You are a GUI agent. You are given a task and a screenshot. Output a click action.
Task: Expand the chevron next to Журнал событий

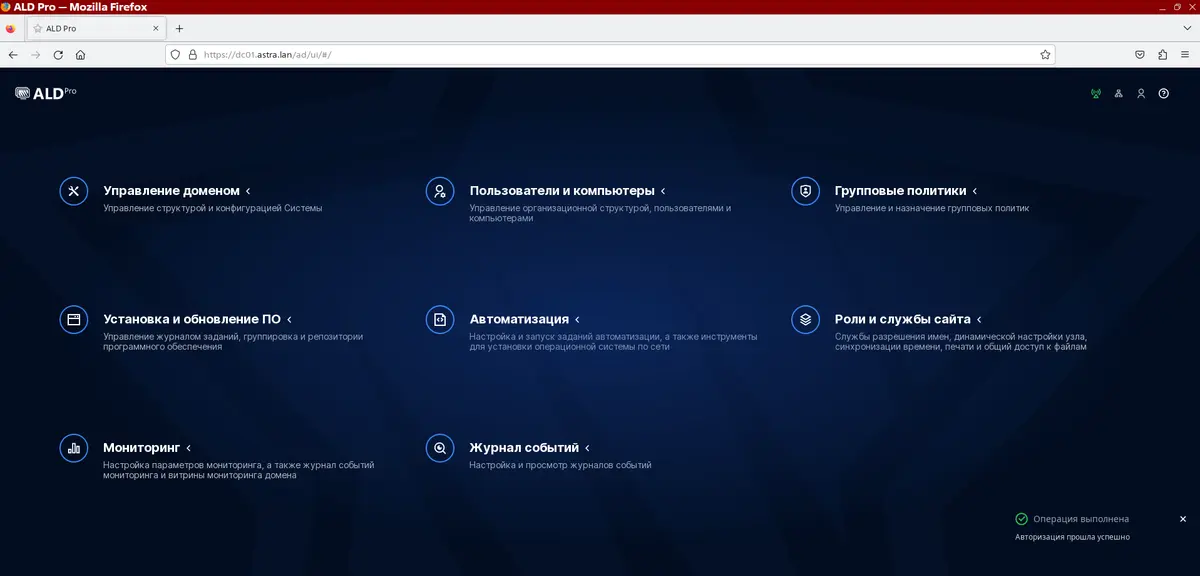(587, 448)
